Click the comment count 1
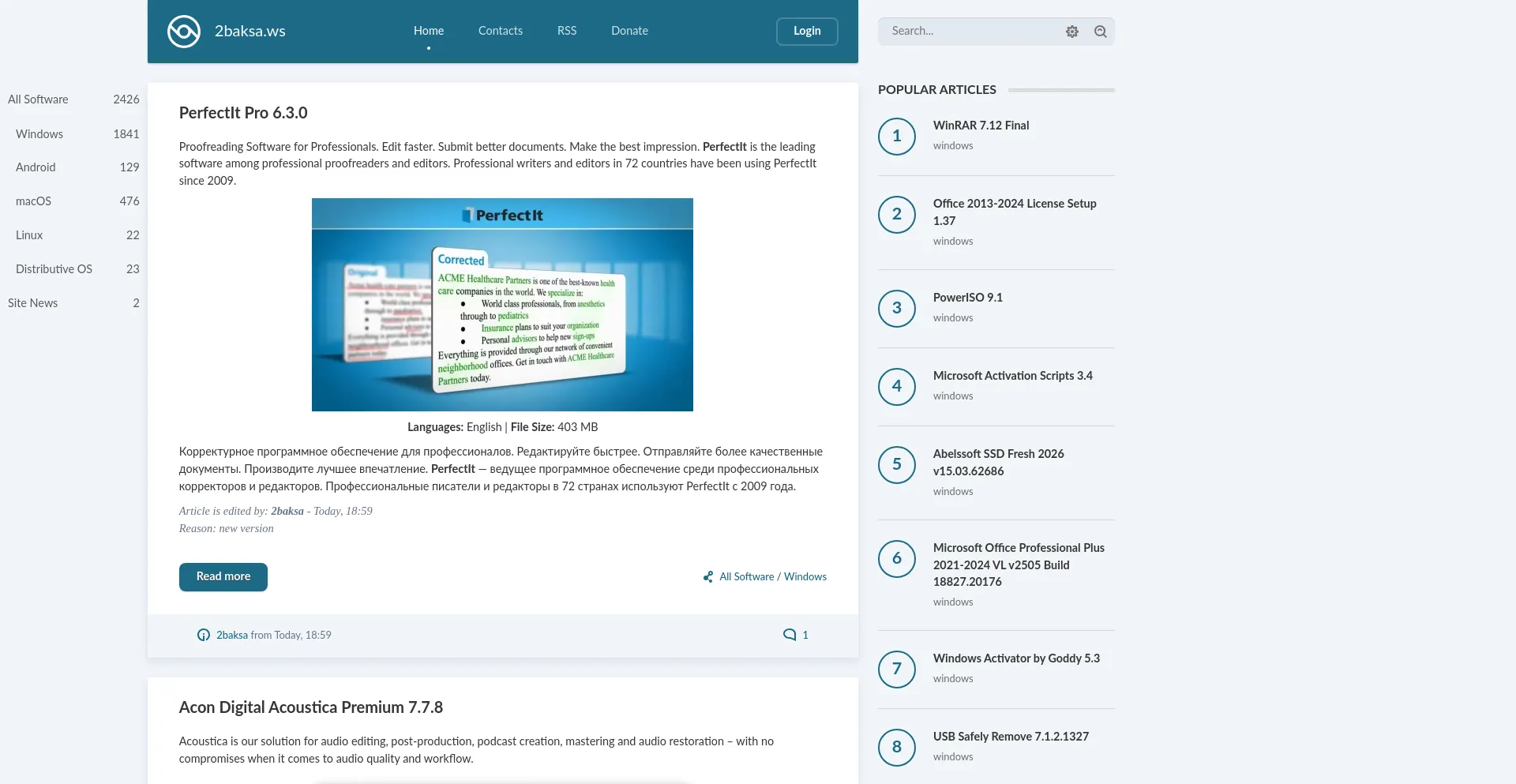The height and width of the screenshot is (784, 1516). click(805, 635)
